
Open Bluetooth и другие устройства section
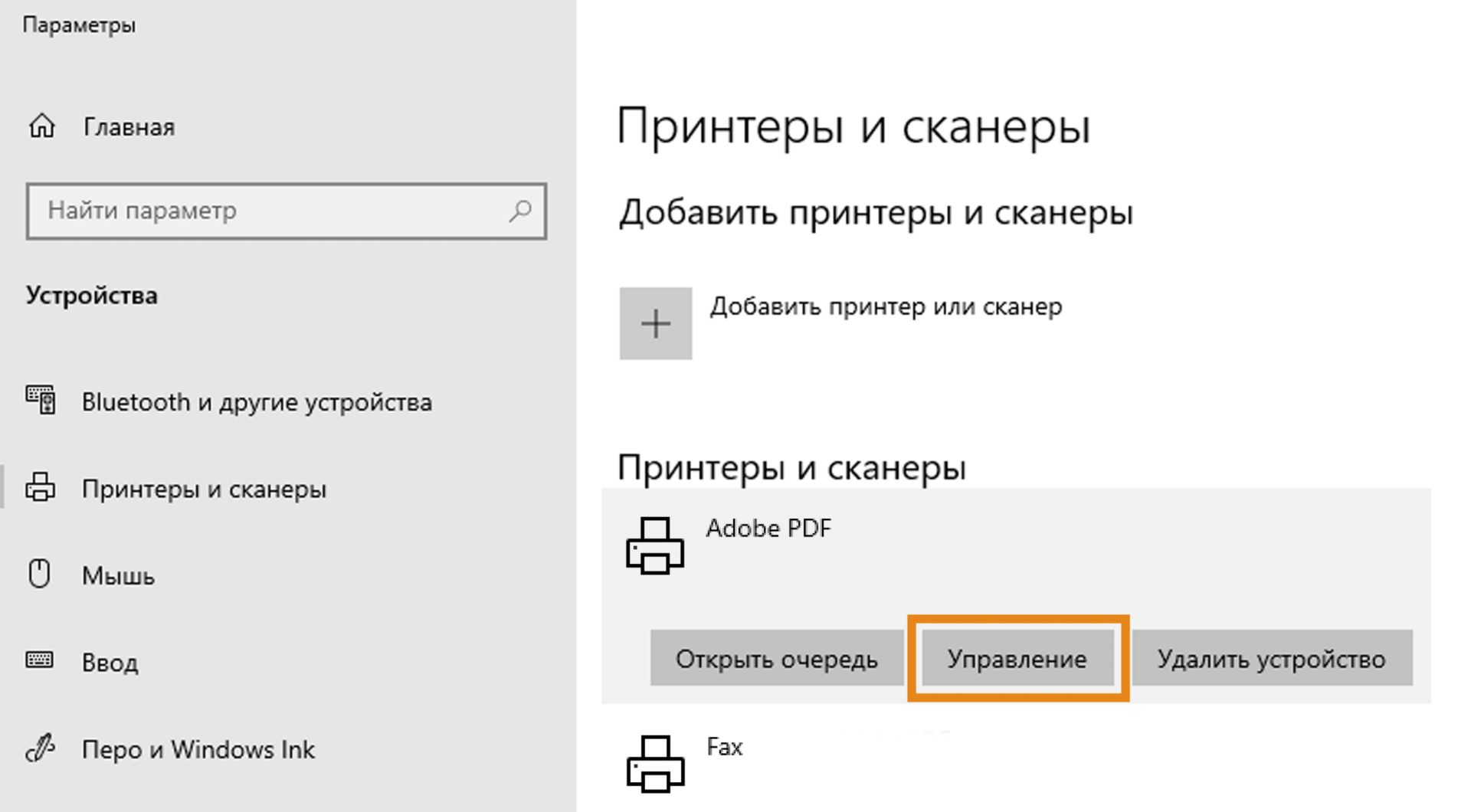pos(257,401)
